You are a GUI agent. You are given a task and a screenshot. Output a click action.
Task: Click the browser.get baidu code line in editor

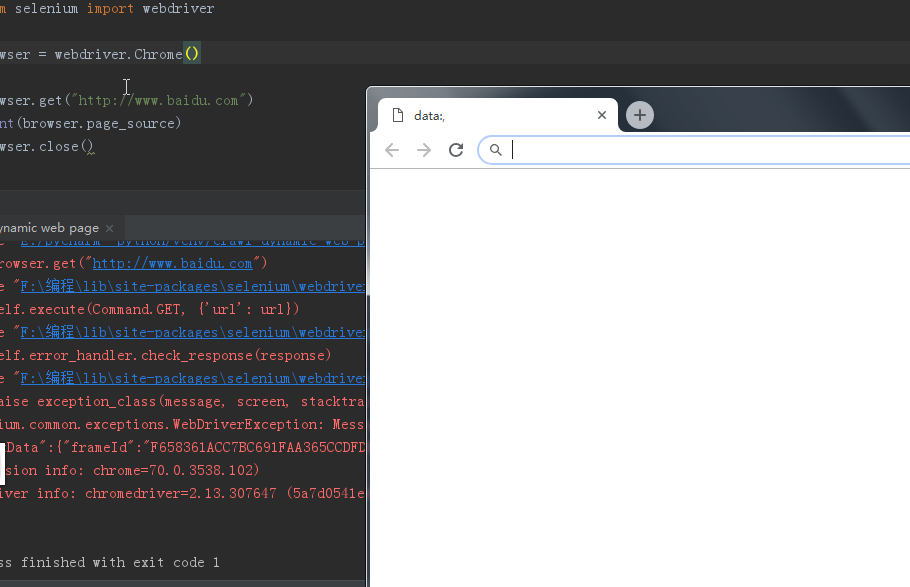click(127, 100)
